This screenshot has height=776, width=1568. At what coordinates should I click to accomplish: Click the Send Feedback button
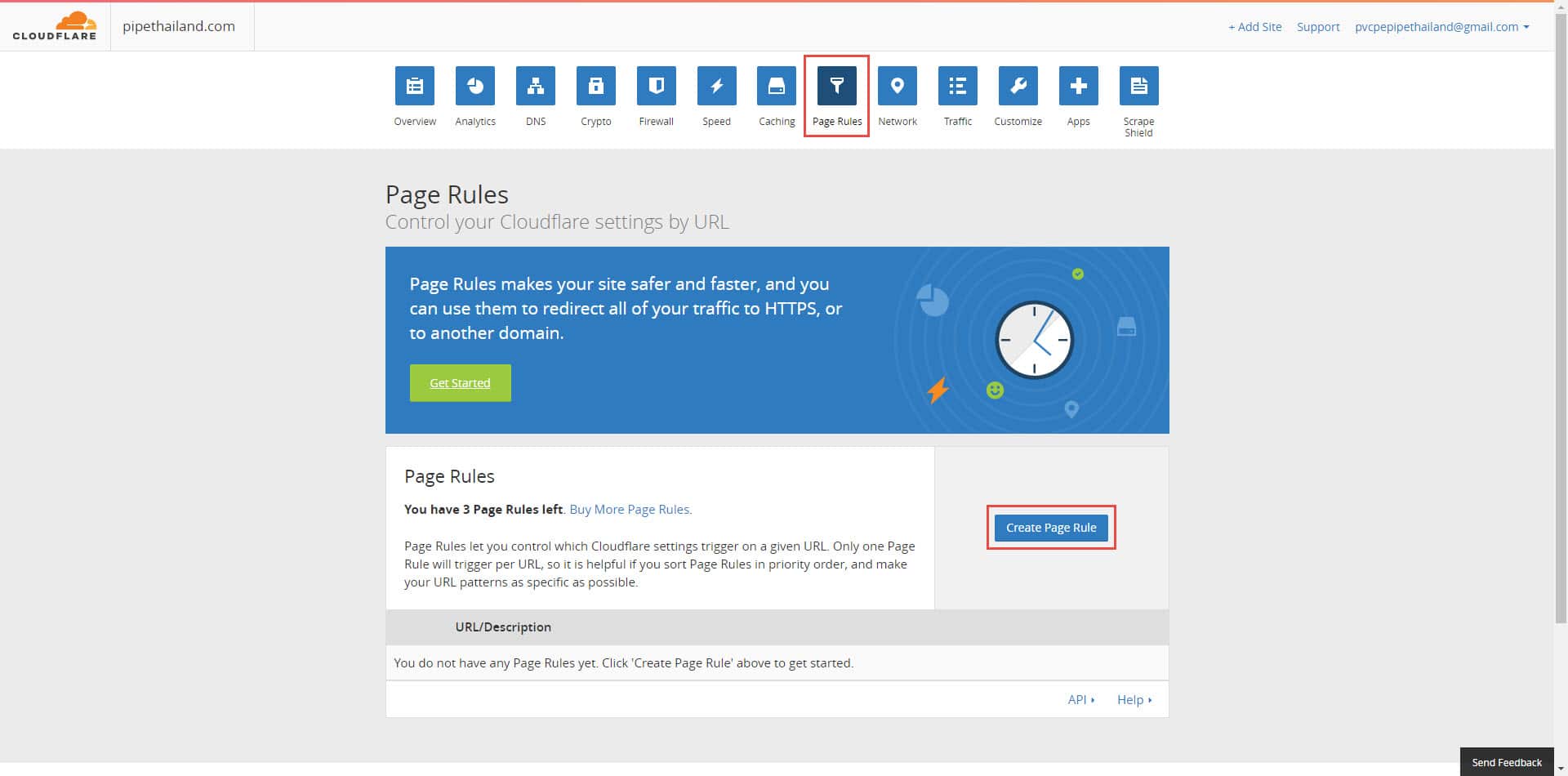(x=1507, y=762)
